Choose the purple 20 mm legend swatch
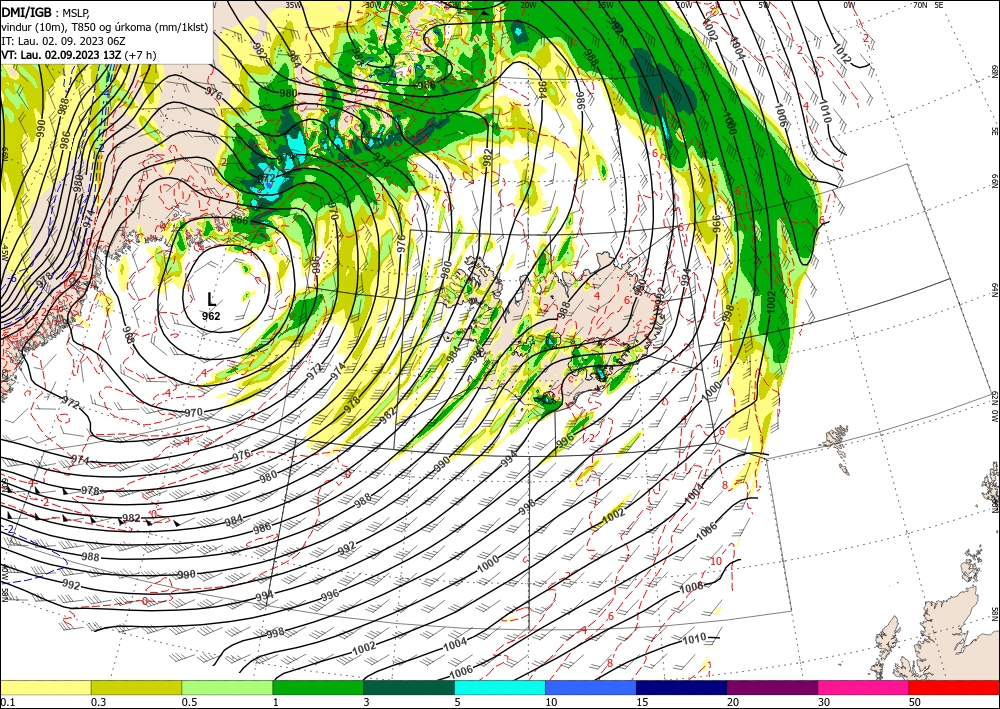The height and width of the screenshot is (709, 1000). coord(772,688)
